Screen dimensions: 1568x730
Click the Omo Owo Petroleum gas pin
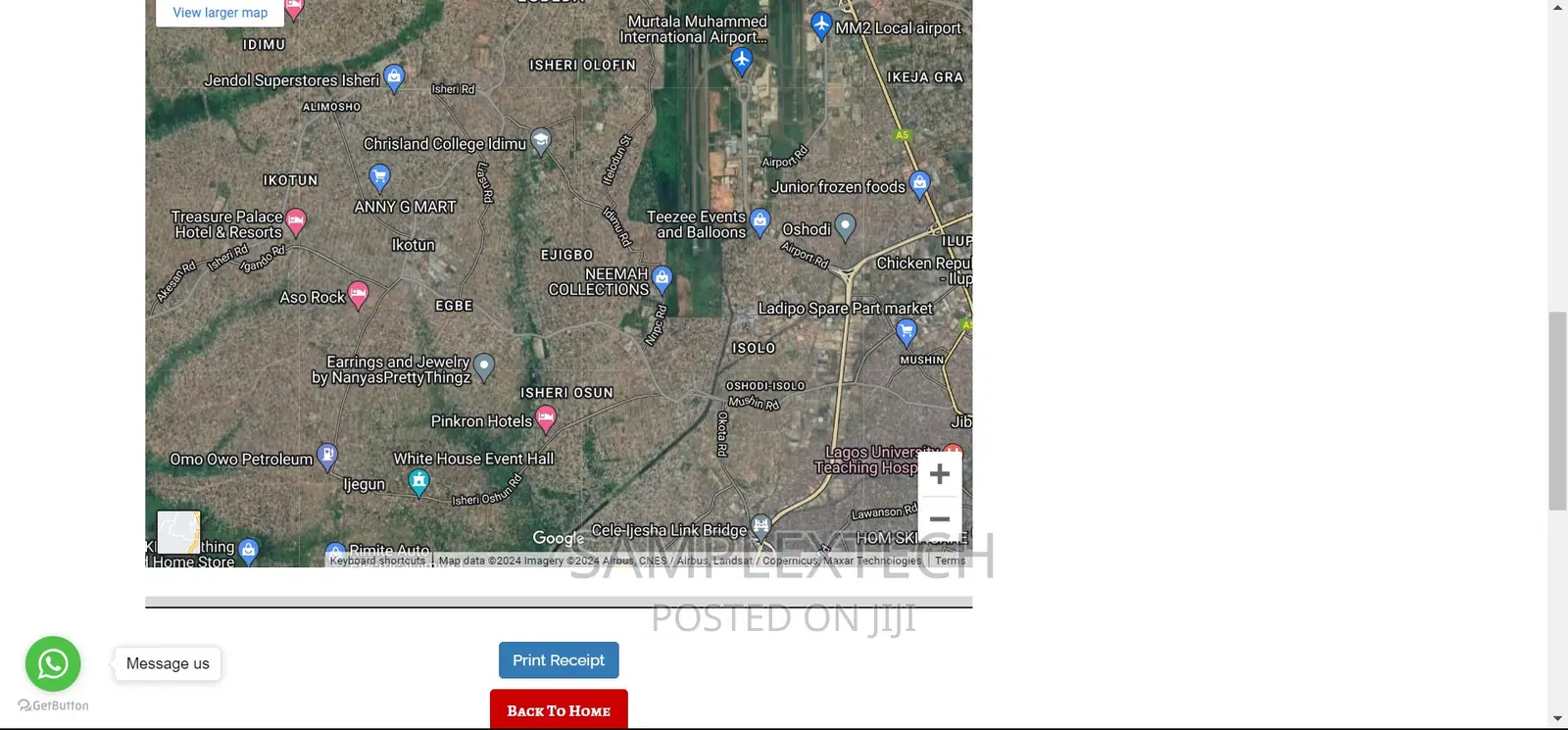coord(327,456)
